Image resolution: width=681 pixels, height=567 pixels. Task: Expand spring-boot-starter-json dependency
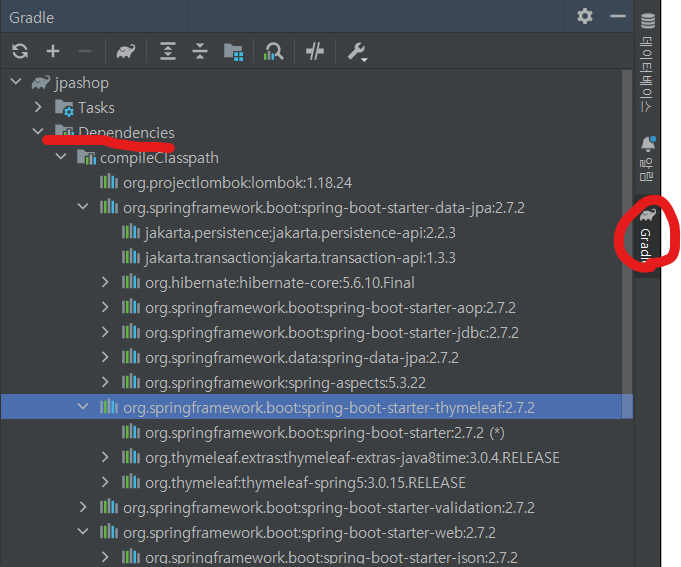pyautogui.click(x=105, y=557)
